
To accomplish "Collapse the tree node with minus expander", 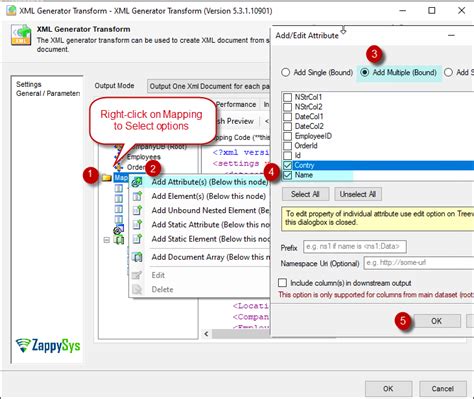I will coord(107,240).
